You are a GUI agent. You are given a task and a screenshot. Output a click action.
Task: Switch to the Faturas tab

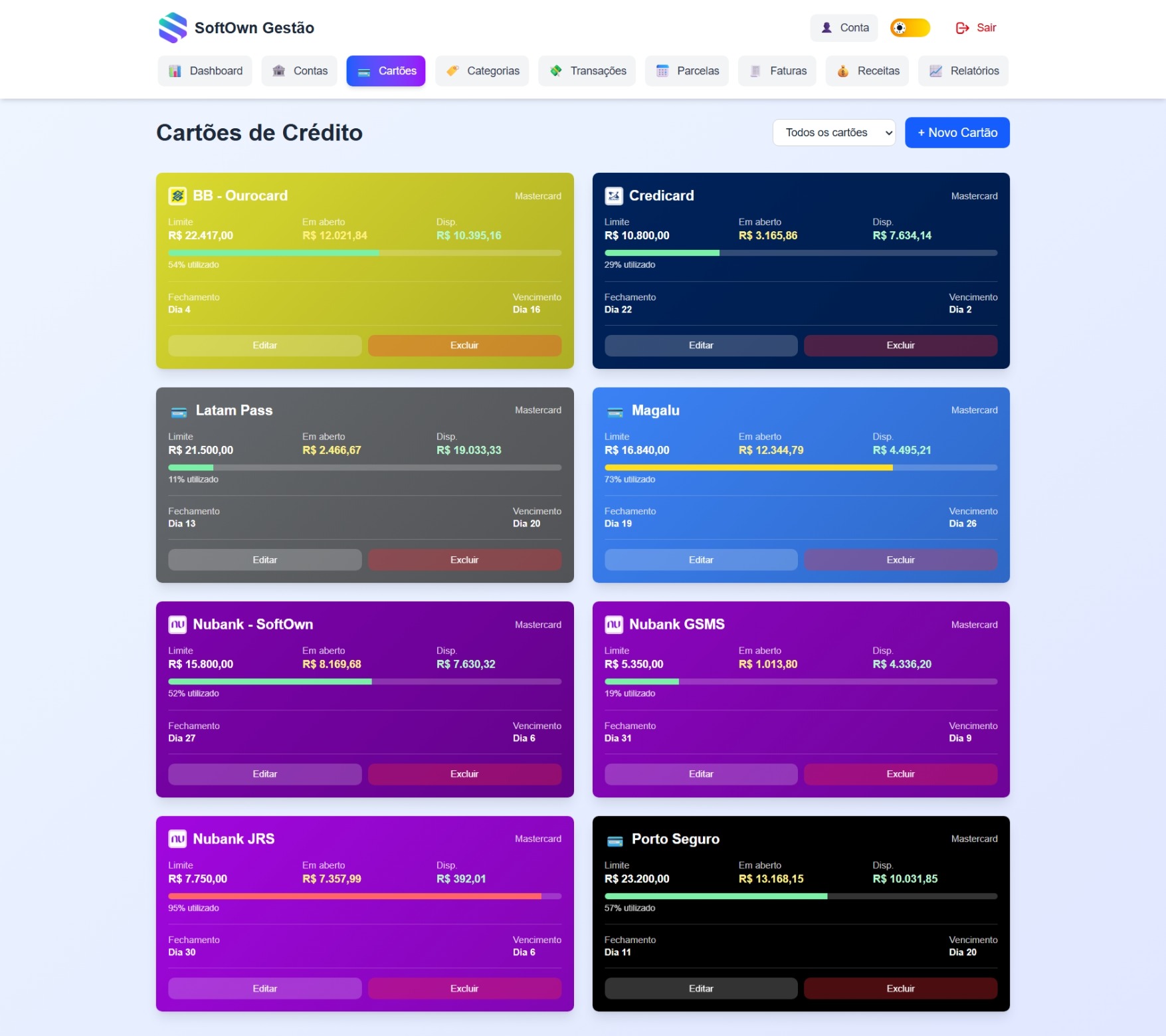coord(778,71)
